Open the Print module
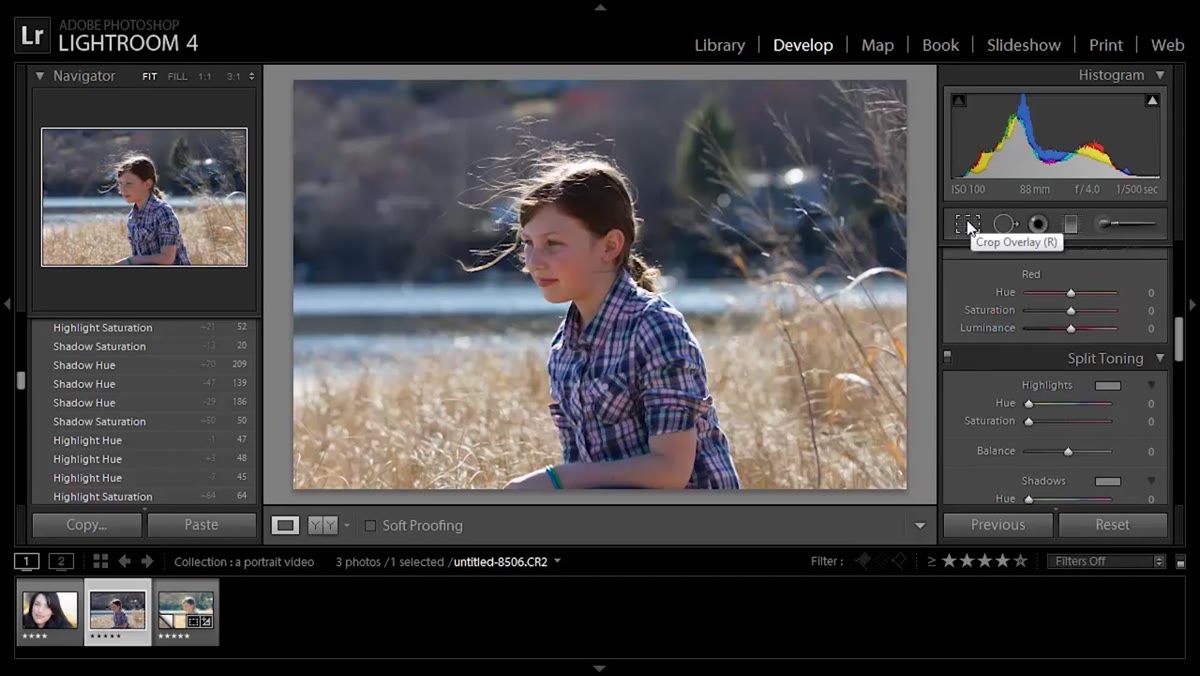 tap(1106, 45)
